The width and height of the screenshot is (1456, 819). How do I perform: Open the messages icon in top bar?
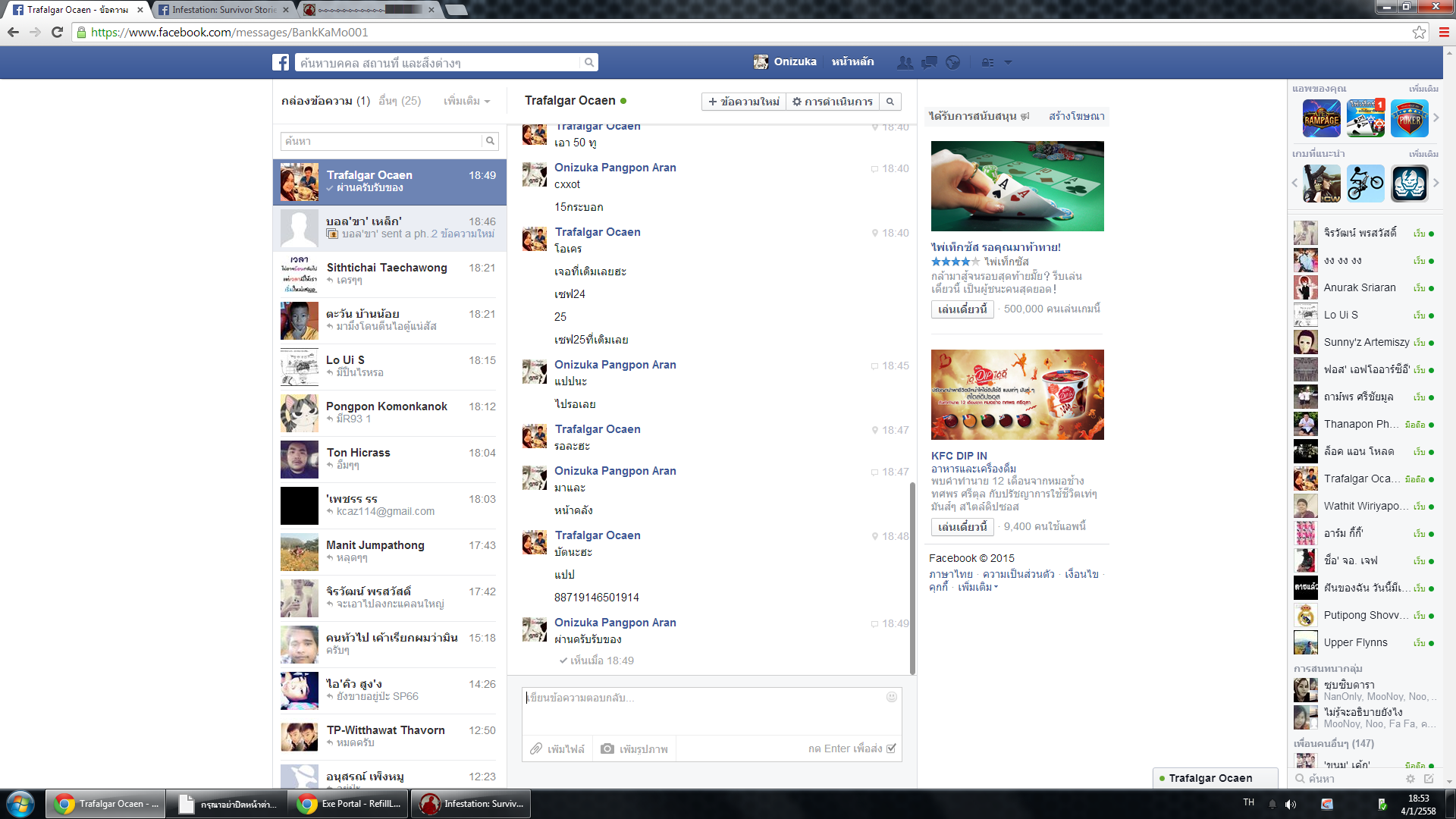click(x=929, y=62)
